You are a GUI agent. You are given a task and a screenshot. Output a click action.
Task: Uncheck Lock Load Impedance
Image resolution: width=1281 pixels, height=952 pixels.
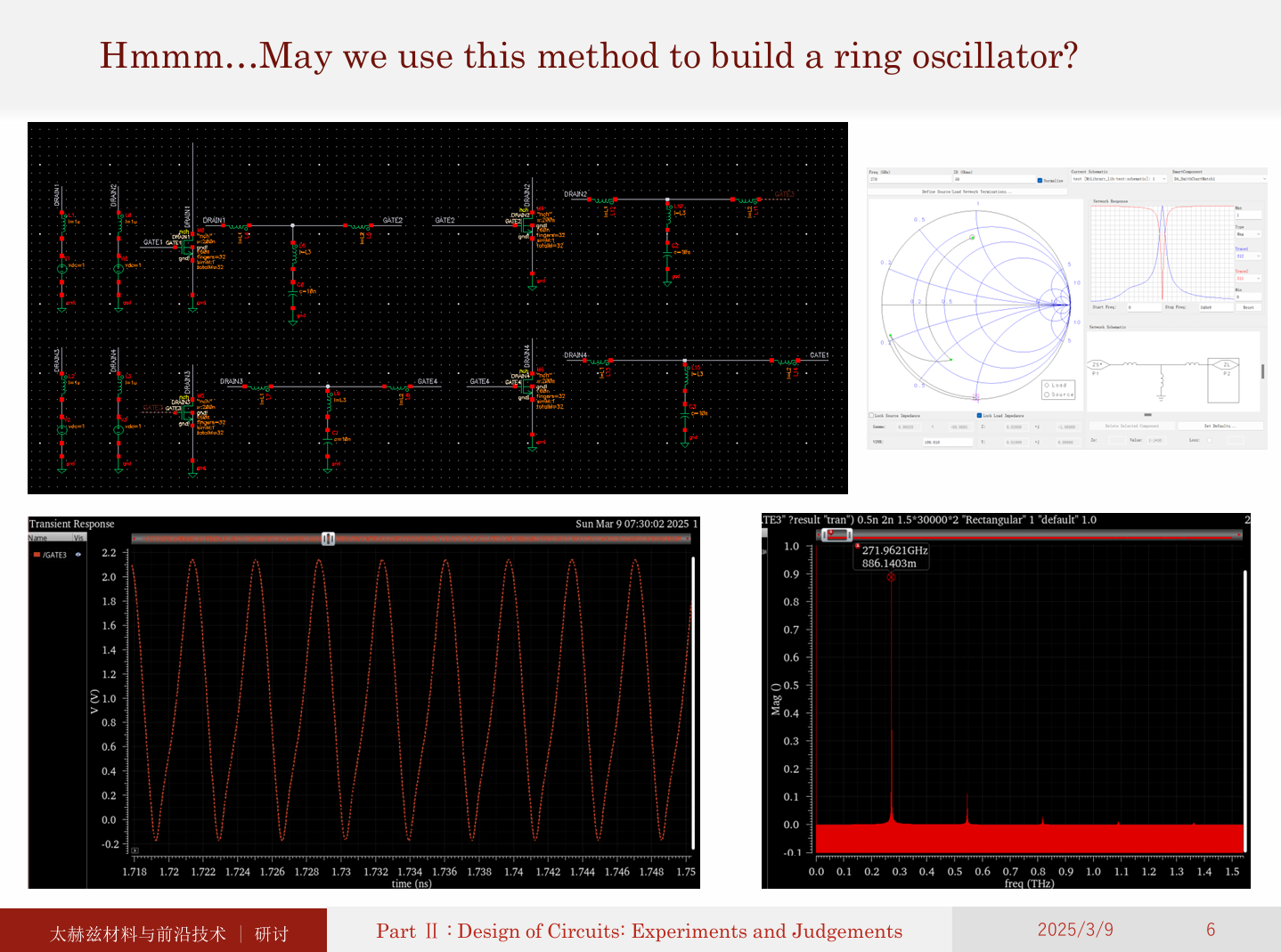click(979, 415)
